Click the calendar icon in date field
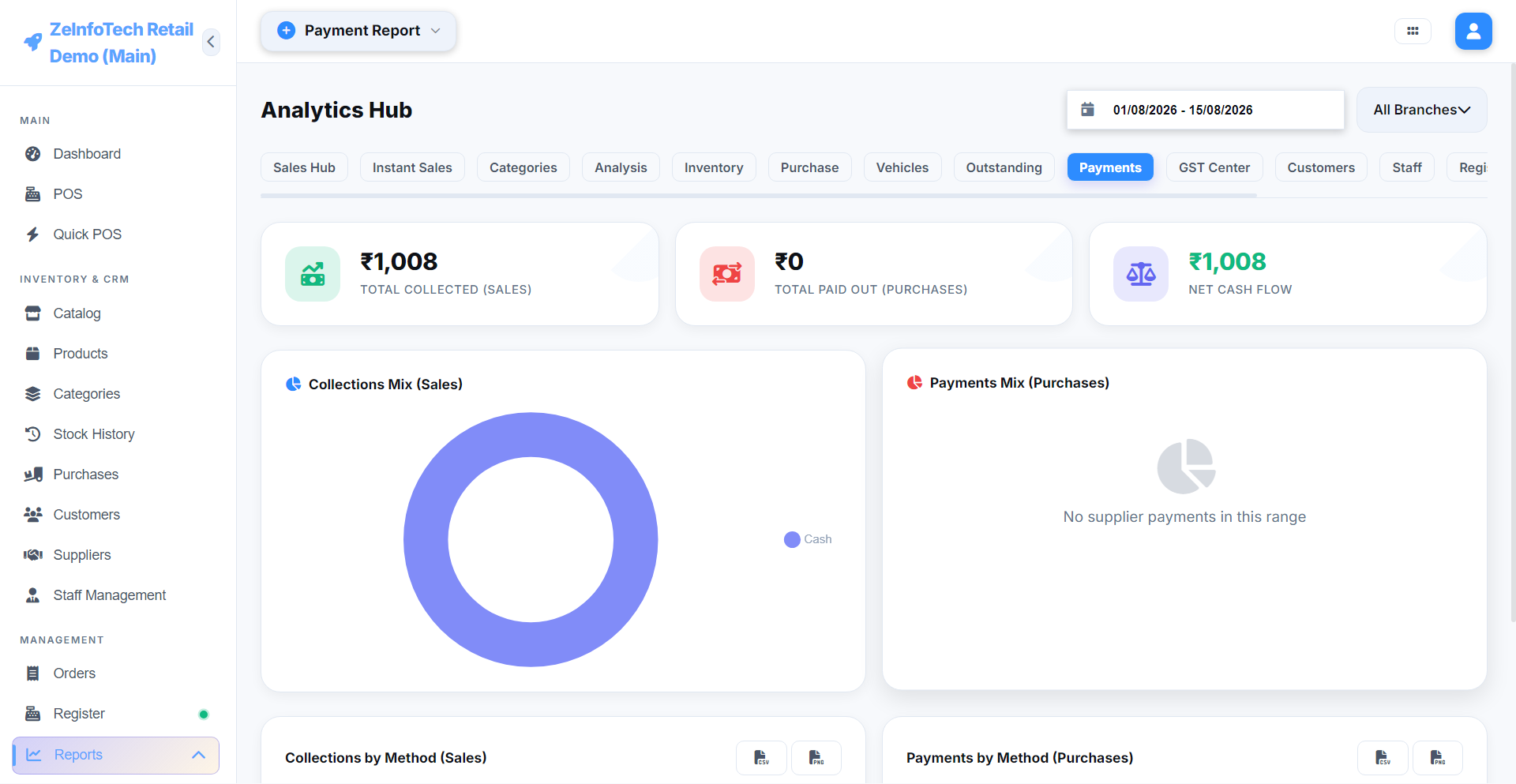This screenshot has height=784, width=1516. pos(1087,109)
